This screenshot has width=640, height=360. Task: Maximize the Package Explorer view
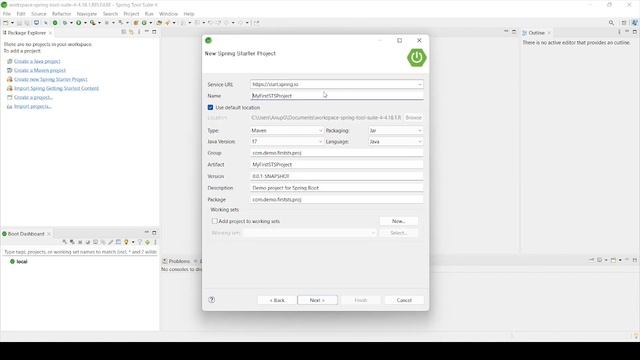(x=154, y=32)
